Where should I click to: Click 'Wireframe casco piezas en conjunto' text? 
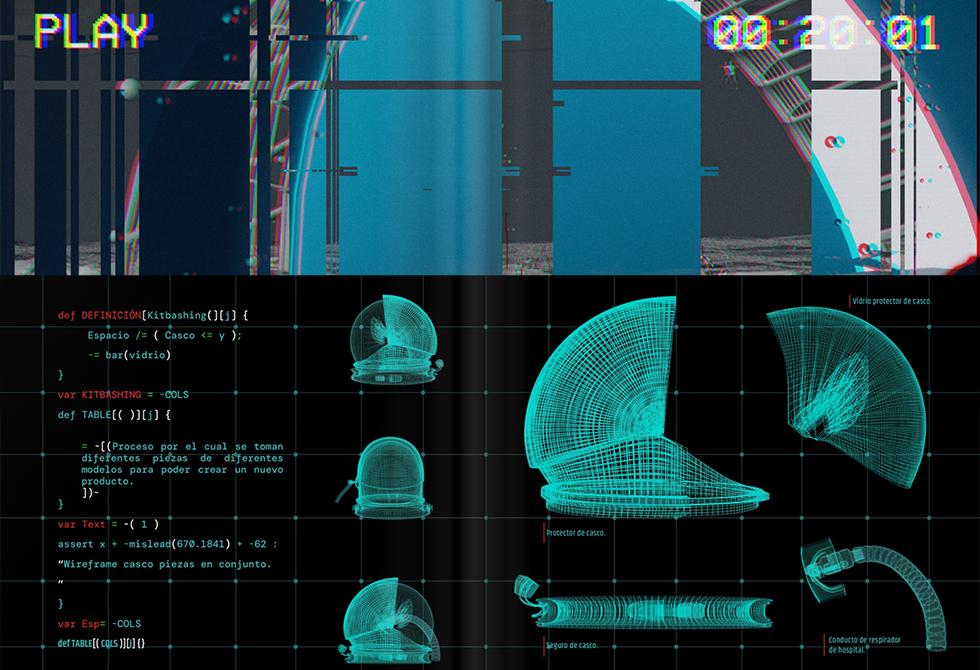pos(167,564)
